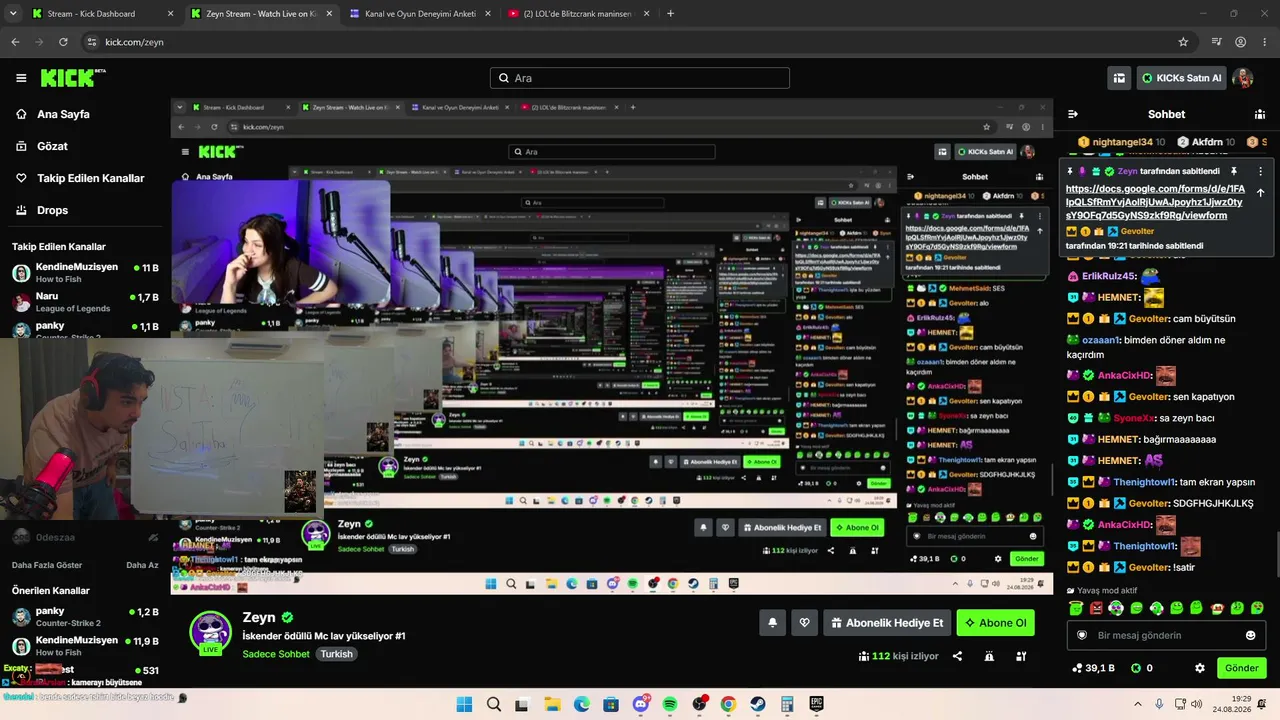Go back in browser history
Image resolution: width=1280 pixels, height=720 pixels.
[x=15, y=42]
